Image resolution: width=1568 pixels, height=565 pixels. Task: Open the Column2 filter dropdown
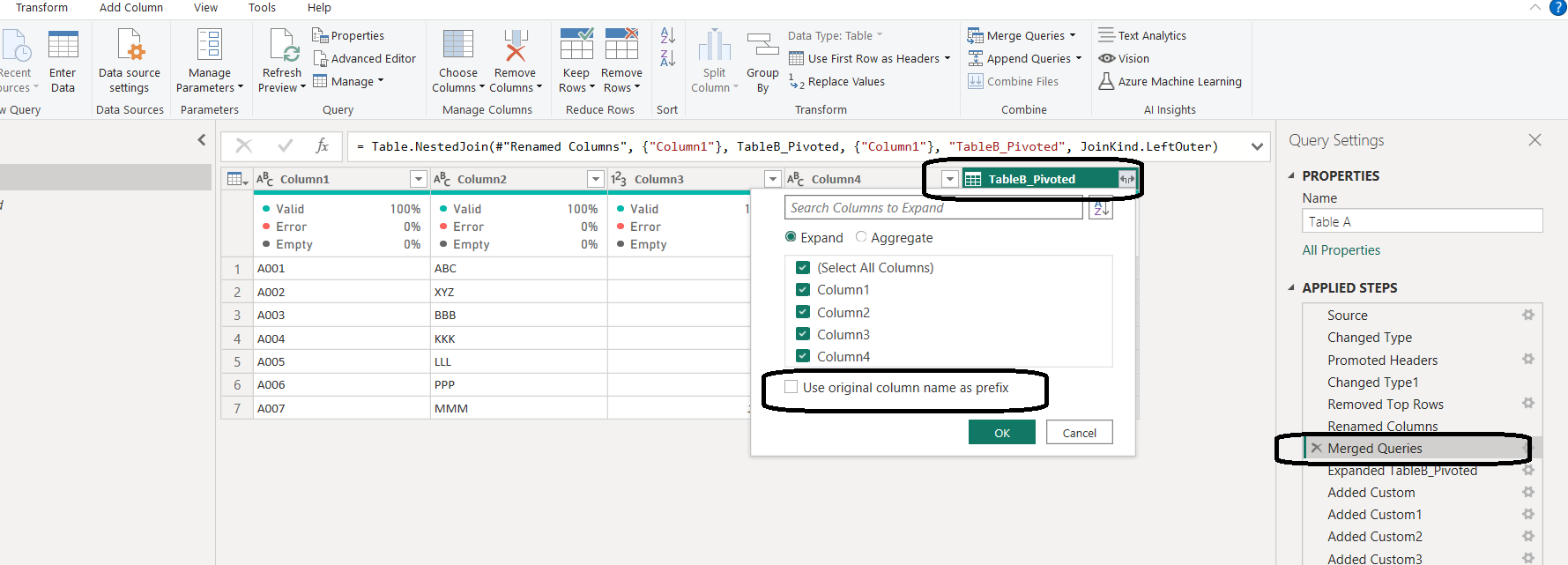click(596, 179)
